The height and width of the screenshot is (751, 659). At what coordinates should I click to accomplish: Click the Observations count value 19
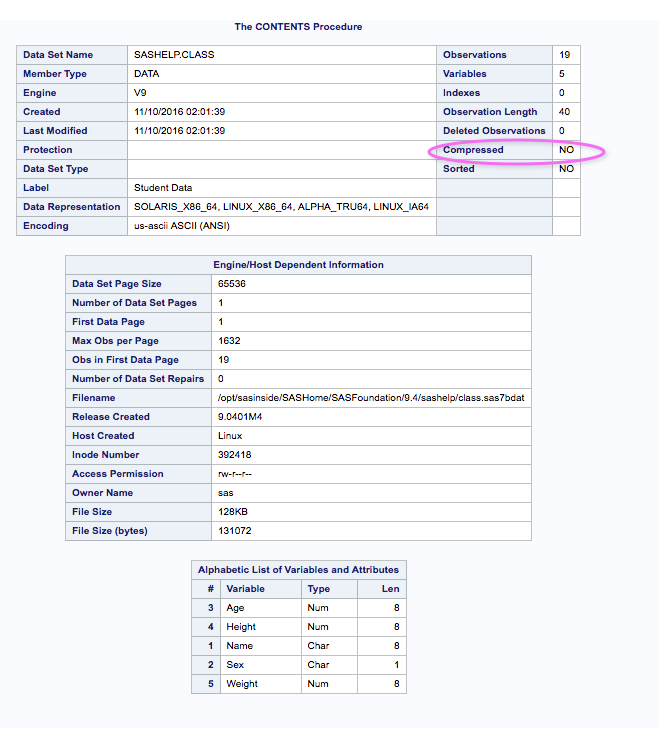pyautogui.click(x=564, y=55)
